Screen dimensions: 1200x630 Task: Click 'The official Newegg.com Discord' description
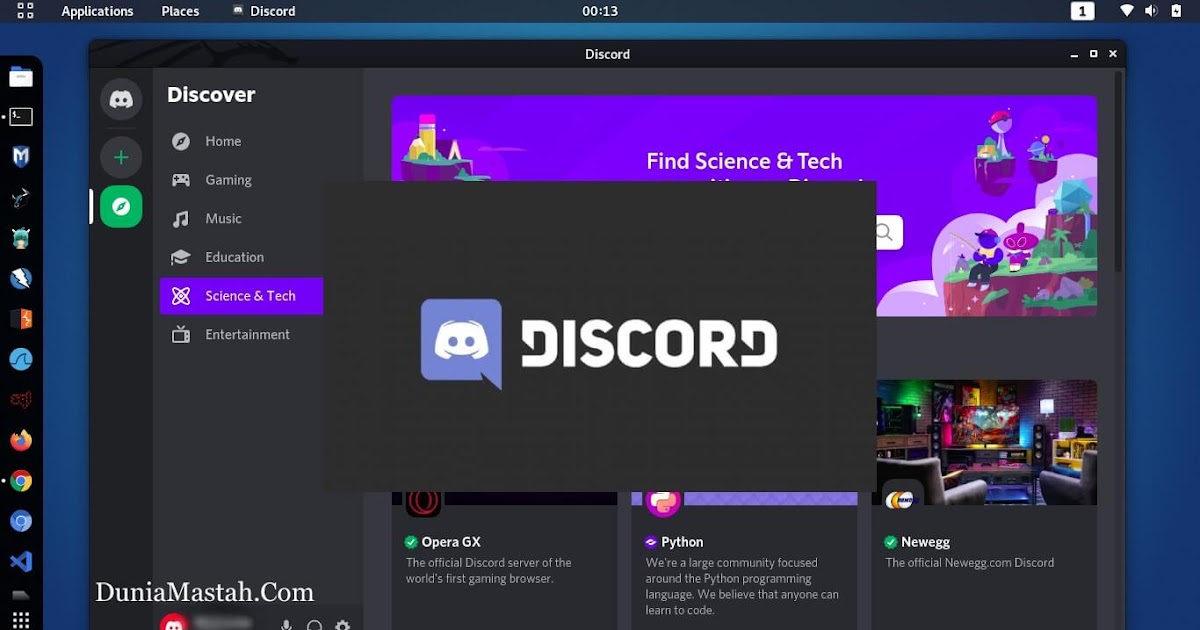[969, 563]
